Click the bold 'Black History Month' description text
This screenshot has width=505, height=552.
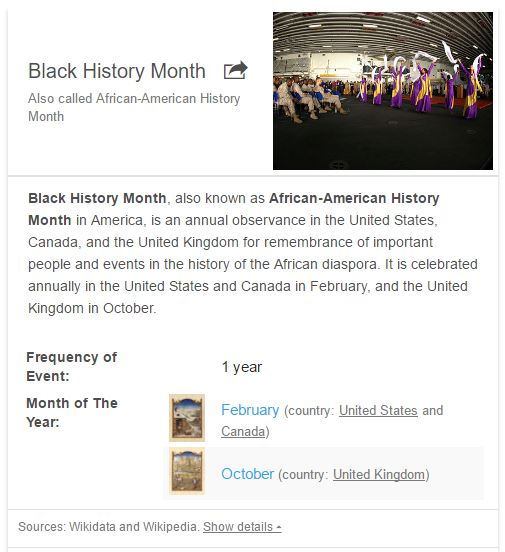pyautogui.click(x=97, y=198)
